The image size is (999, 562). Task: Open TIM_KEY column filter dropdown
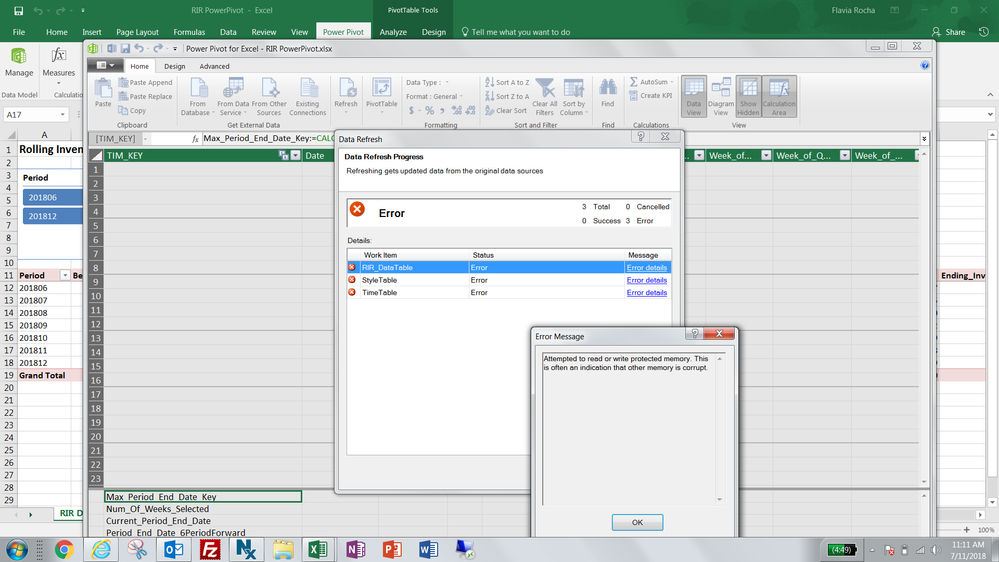pyautogui.click(x=295, y=155)
